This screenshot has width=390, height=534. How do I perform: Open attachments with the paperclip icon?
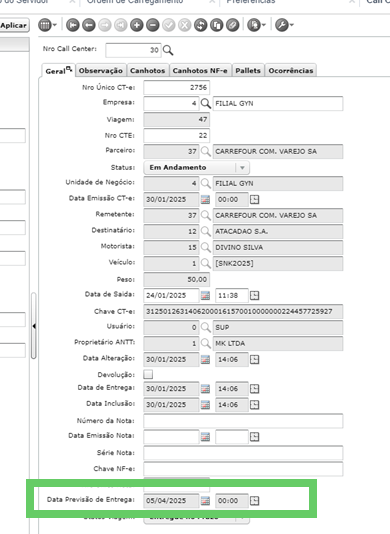[233, 25]
